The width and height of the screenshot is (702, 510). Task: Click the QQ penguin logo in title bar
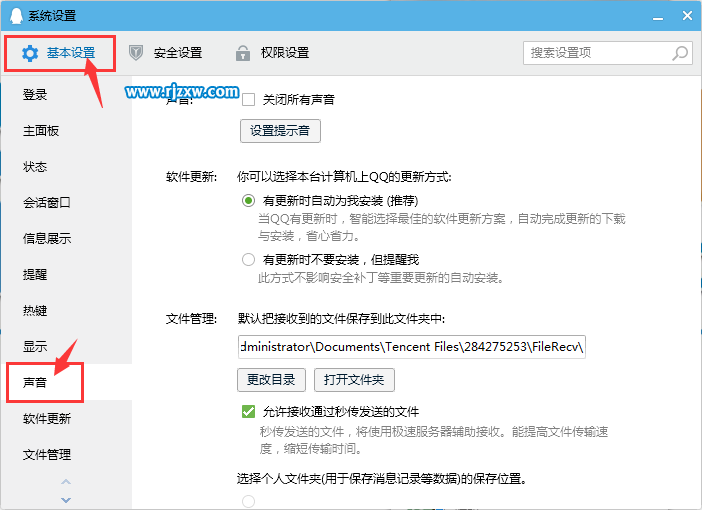pos(16,16)
